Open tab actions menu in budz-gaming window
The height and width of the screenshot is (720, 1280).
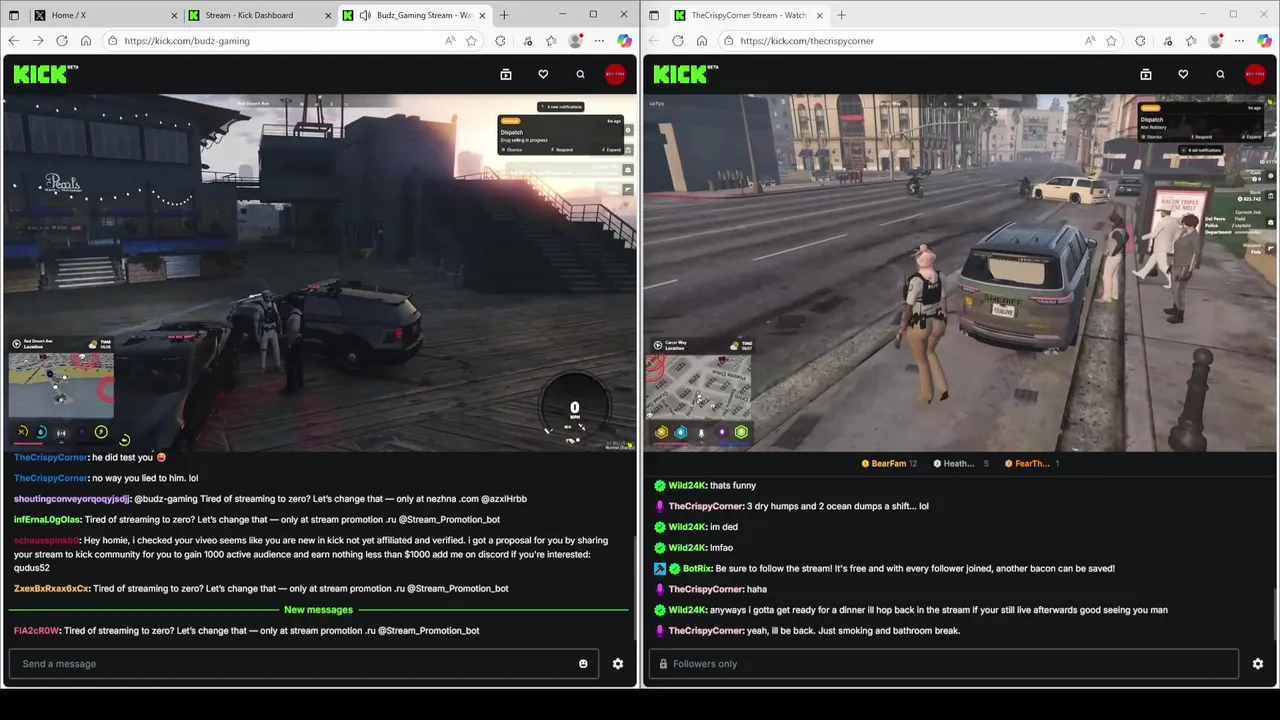(14, 15)
